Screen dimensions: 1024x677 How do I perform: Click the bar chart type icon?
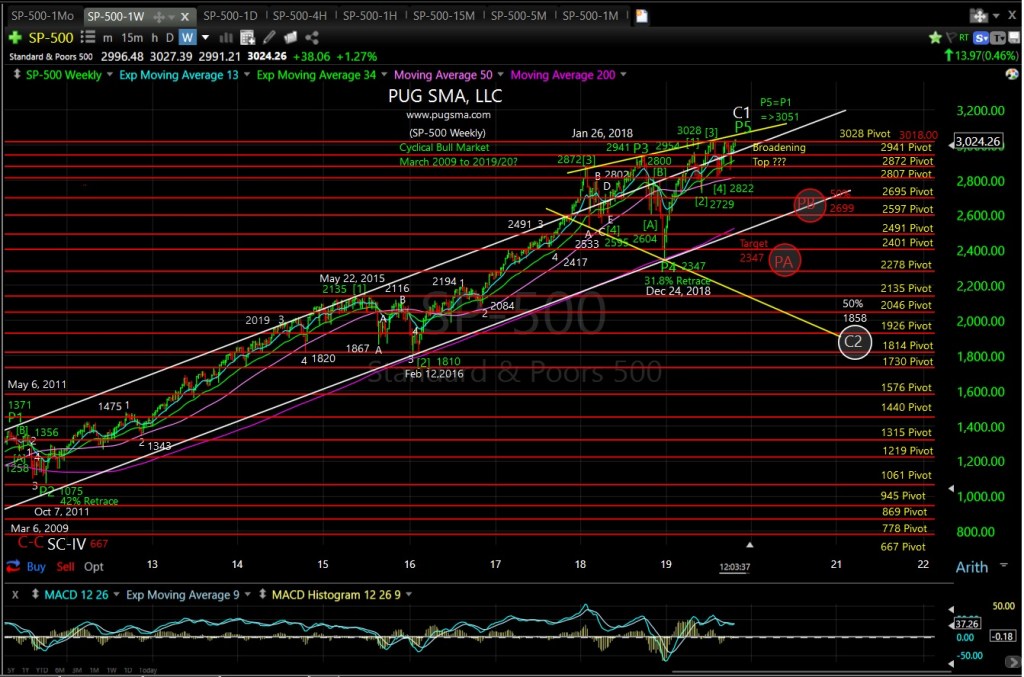pyautogui.click(x=226, y=38)
